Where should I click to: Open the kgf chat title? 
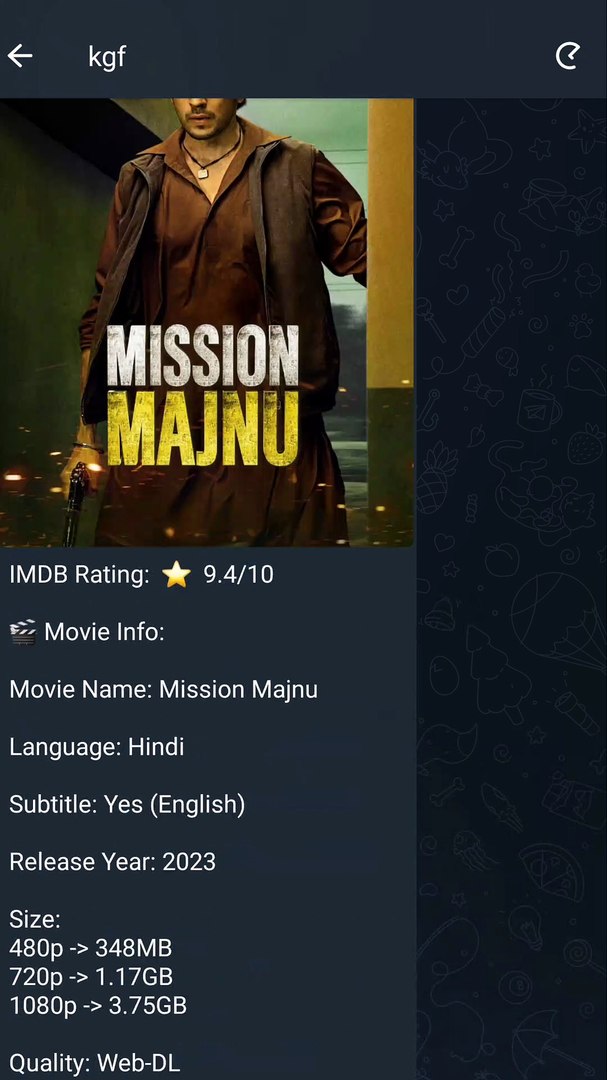[x=107, y=56]
